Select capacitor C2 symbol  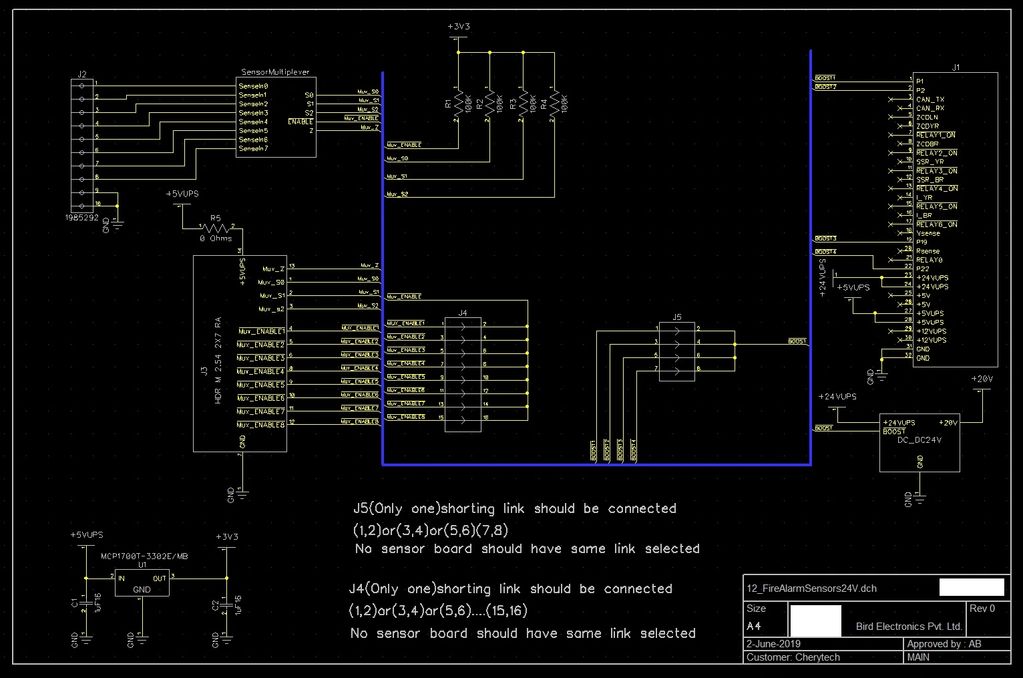coord(226,605)
